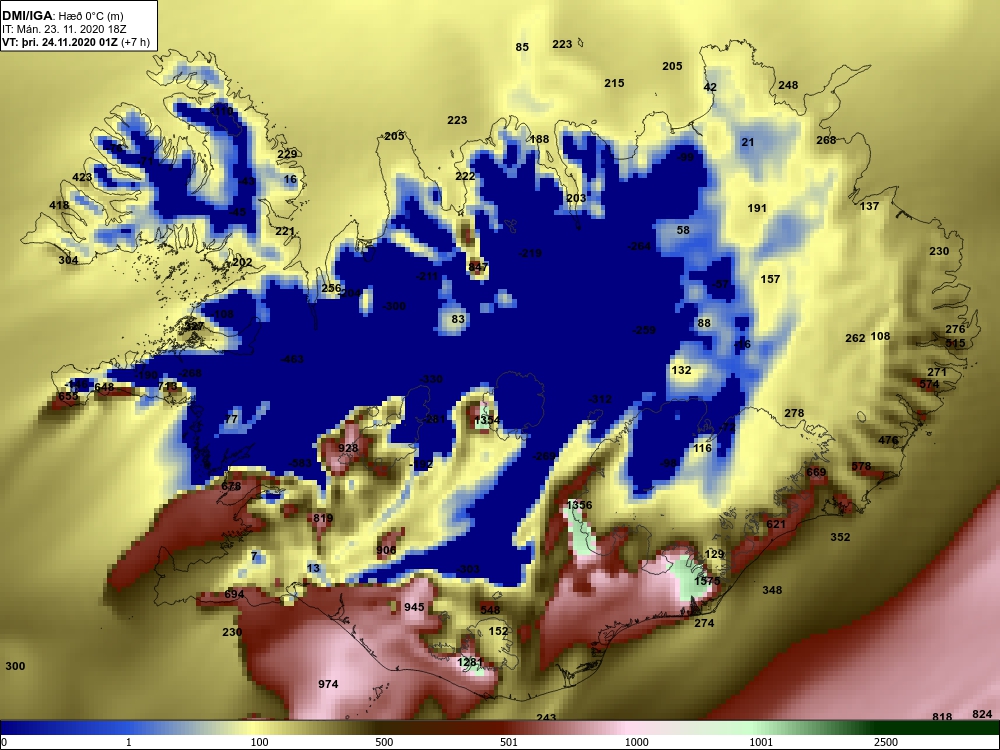Image resolution: width=1000 pixels, height=750 pixels.
Task: Click the map value 348
Action: 772,589
